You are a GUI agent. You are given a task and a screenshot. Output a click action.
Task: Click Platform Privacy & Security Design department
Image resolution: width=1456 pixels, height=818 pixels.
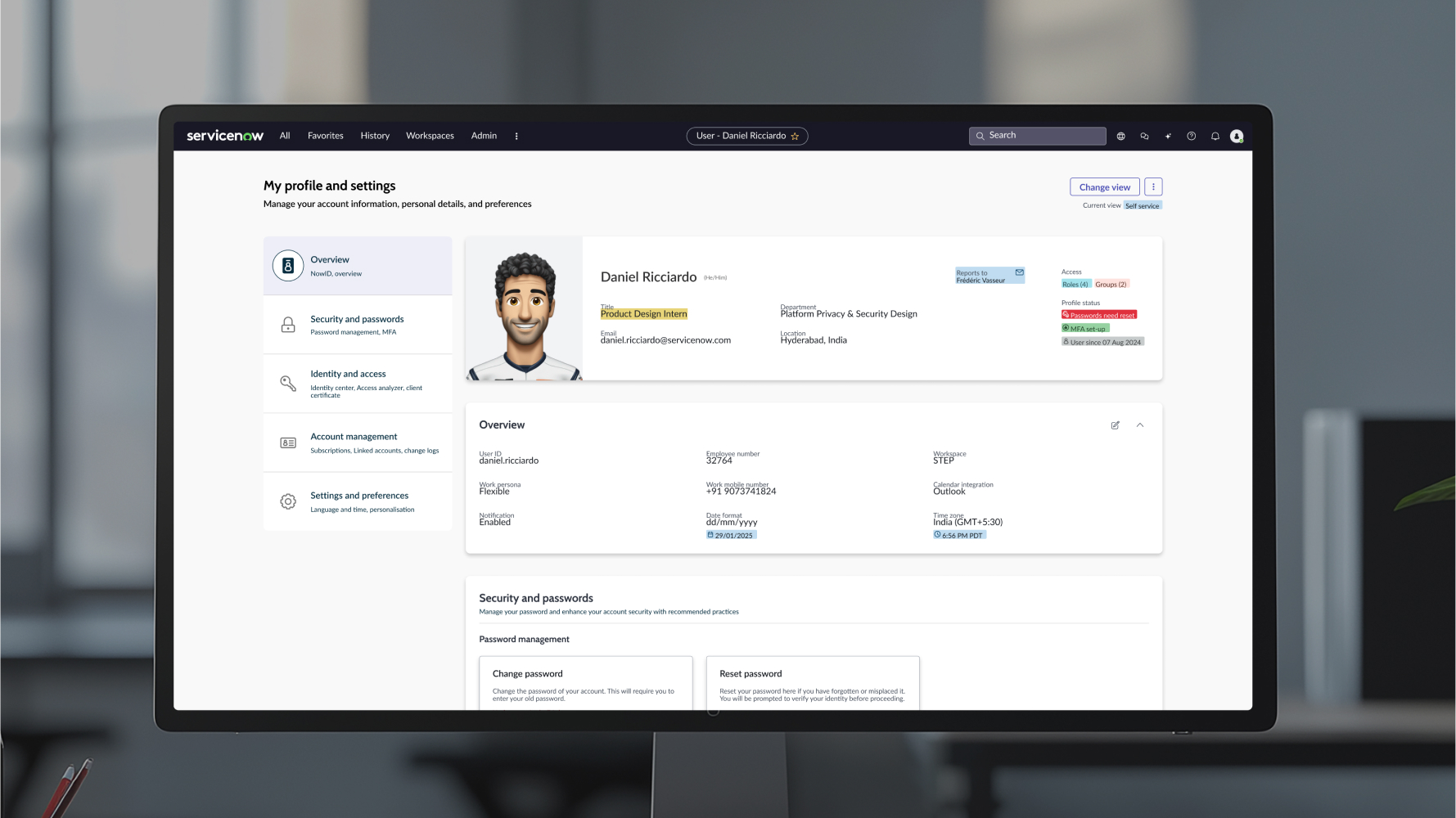pos(849,314)
